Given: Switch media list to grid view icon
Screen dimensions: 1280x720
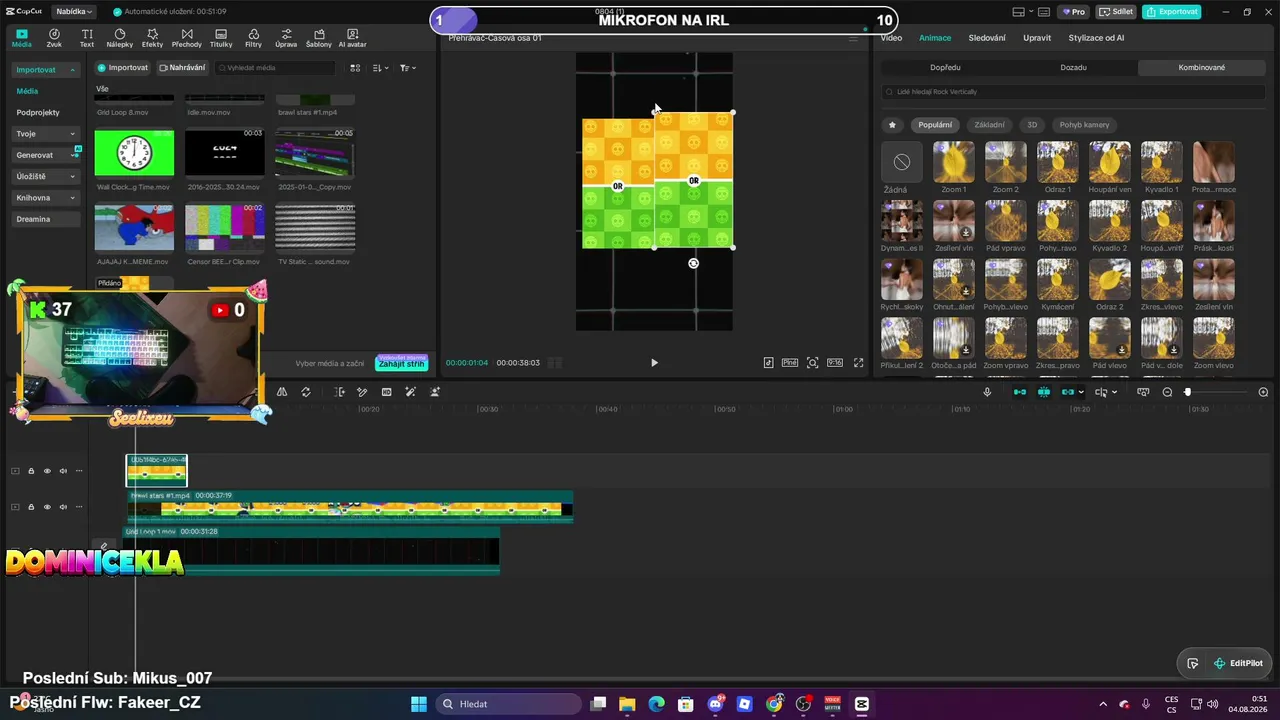Looking at the screenshot, I should [355, 68].
